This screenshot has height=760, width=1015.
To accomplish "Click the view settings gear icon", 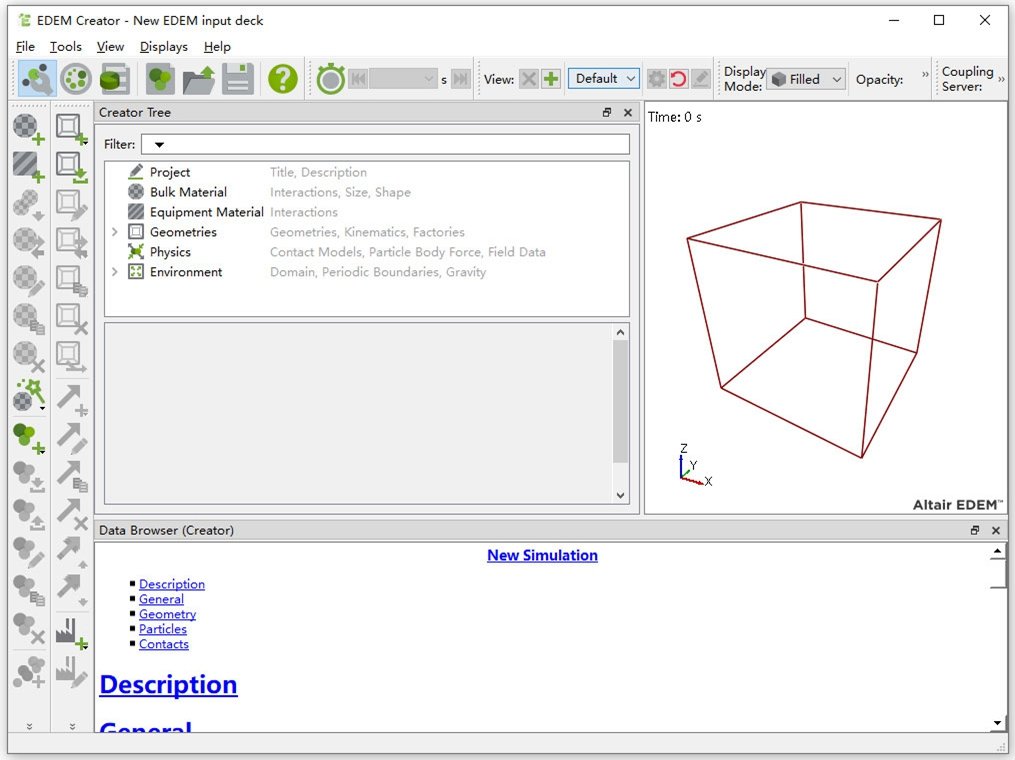I will [x=656, y=79].
